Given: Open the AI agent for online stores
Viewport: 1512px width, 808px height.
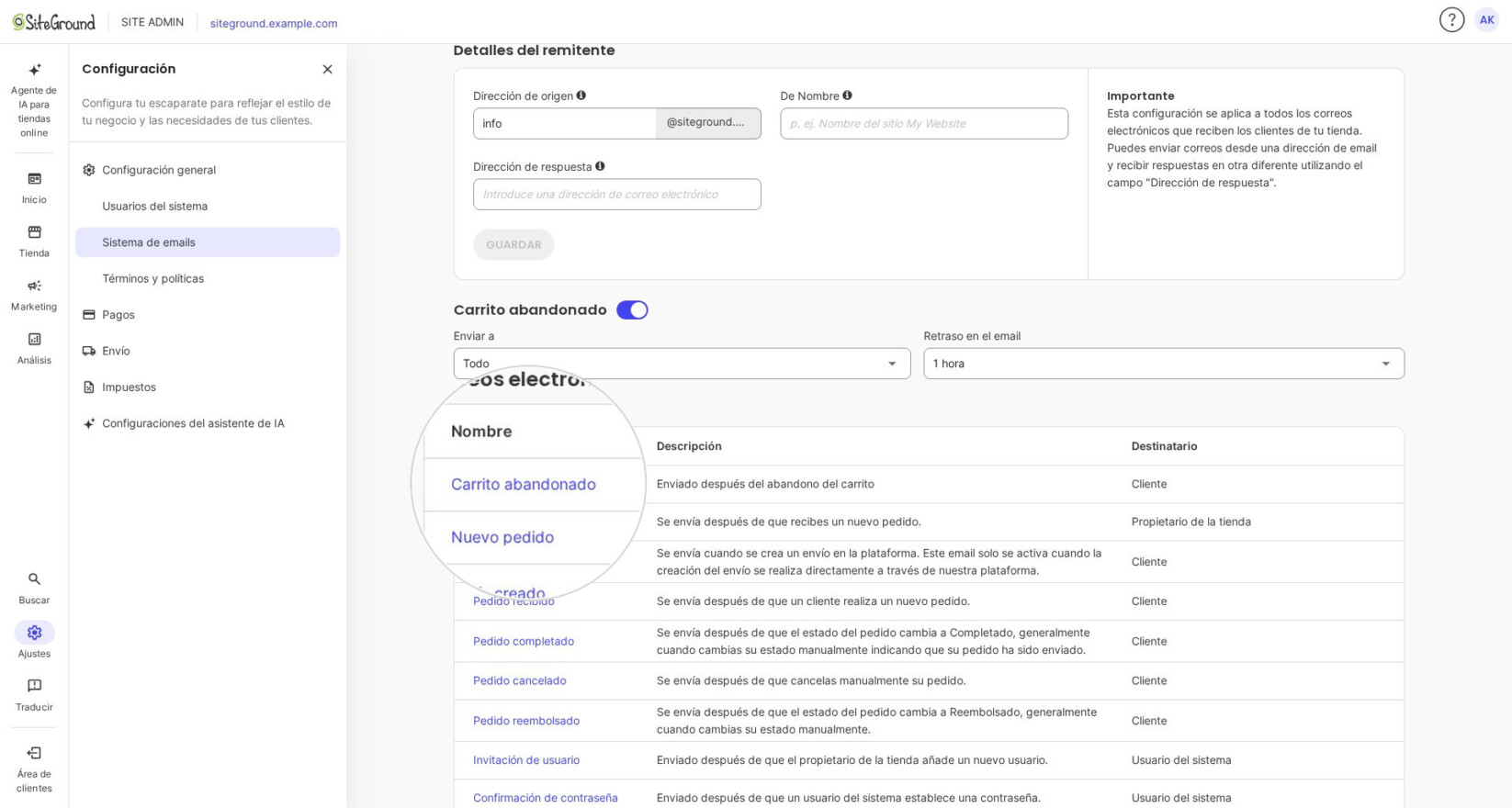Looking at the screenshot, I should tap(34, 100).
